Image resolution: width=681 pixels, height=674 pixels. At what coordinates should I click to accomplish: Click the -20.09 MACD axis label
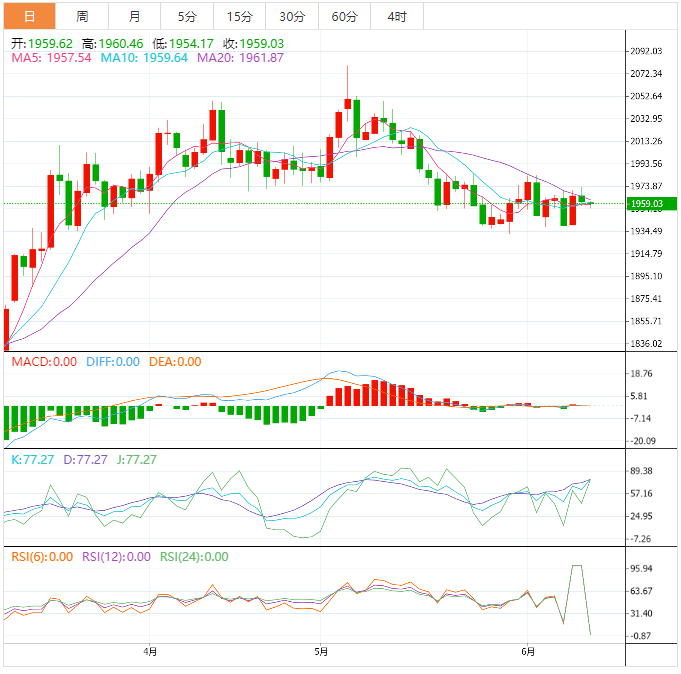point(643,441)
